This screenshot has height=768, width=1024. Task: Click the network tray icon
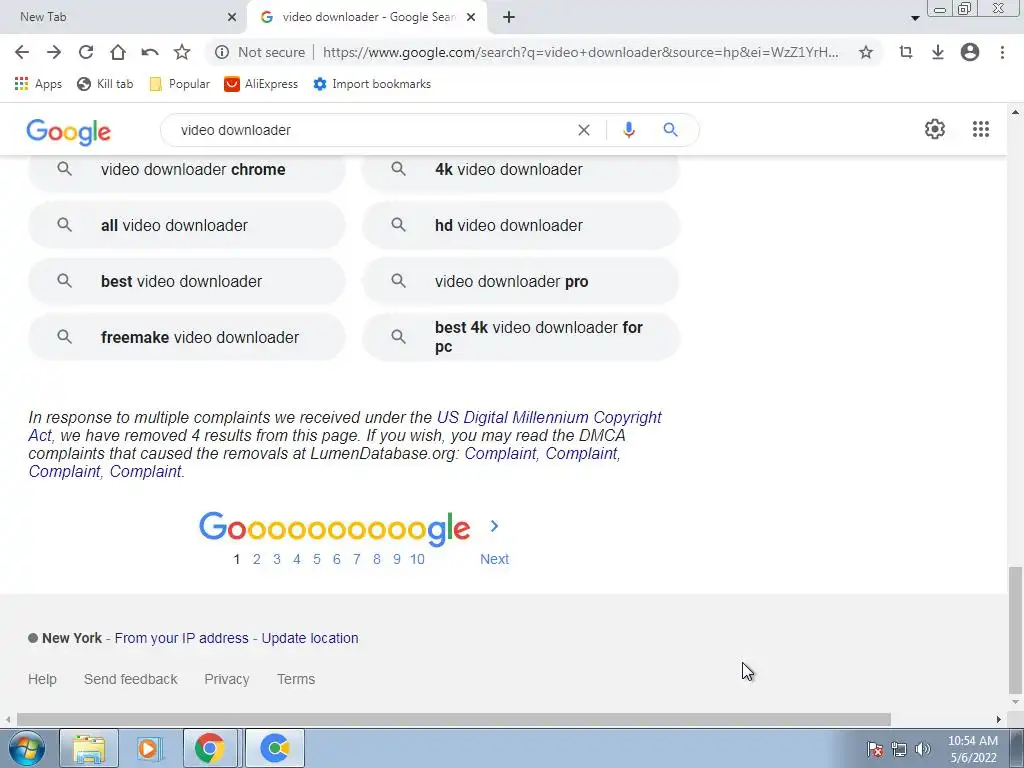899,749
